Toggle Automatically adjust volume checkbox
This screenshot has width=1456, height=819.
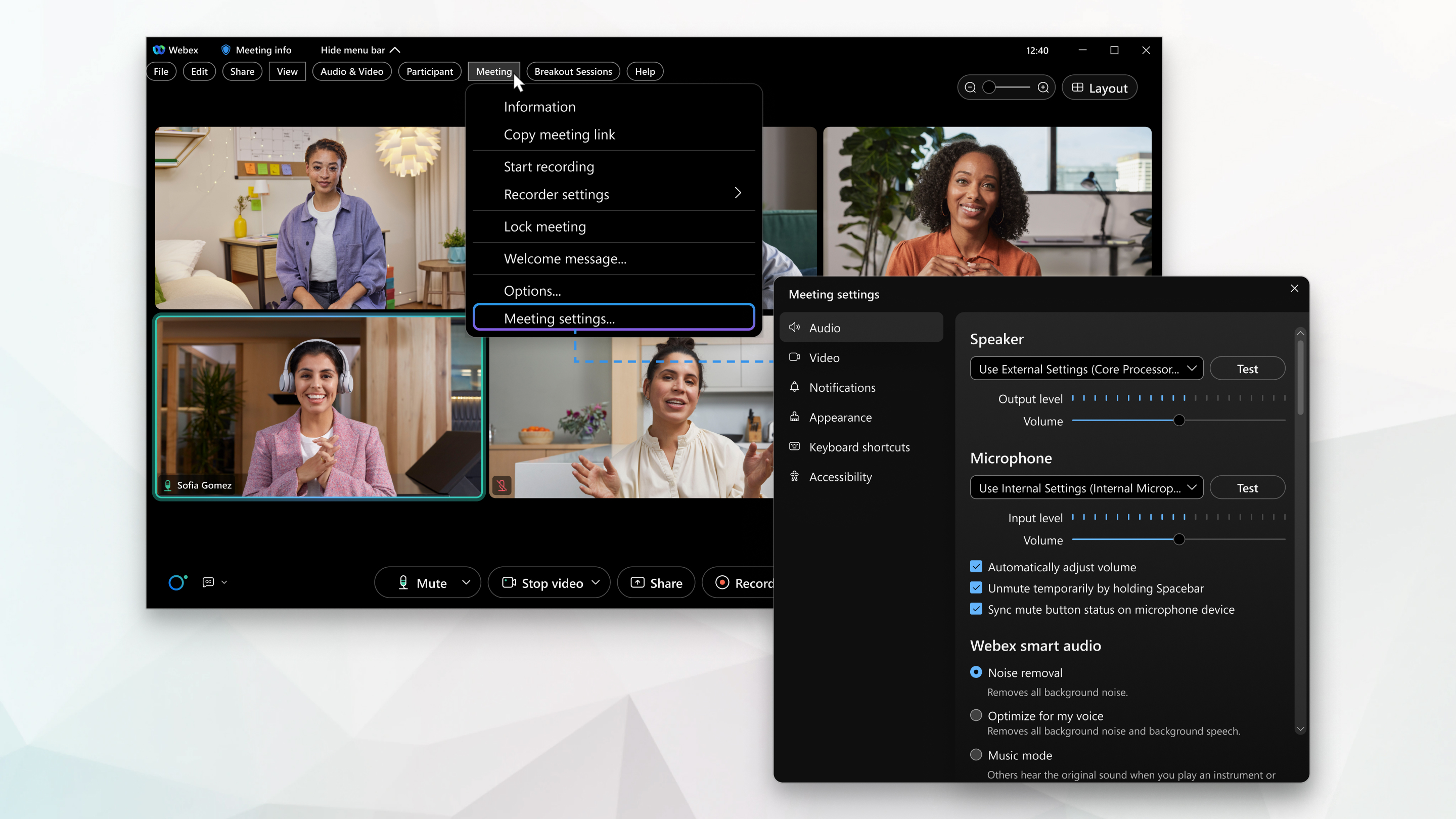[975, 567]
